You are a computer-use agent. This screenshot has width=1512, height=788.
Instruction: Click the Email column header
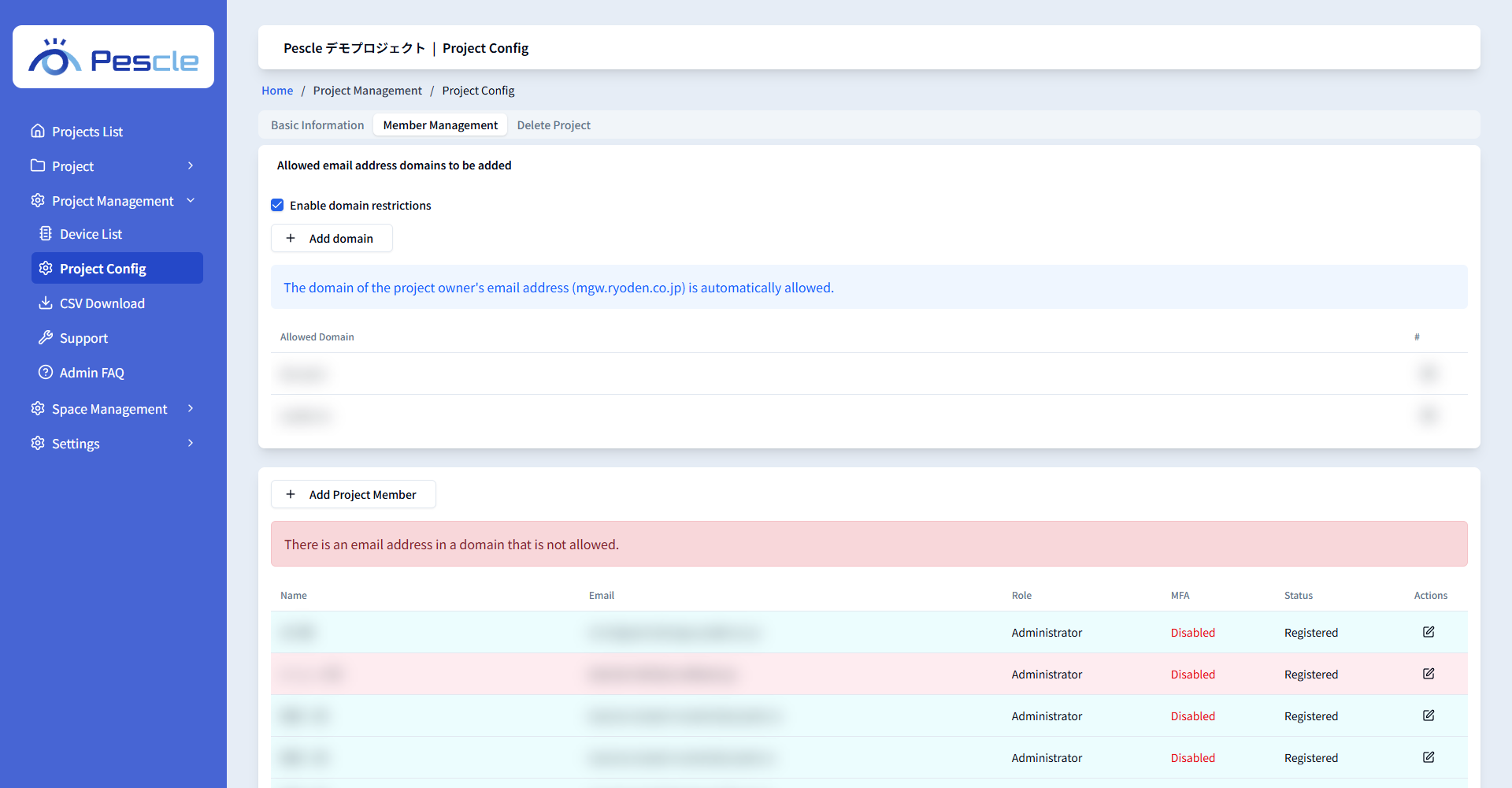click(602, 596)
